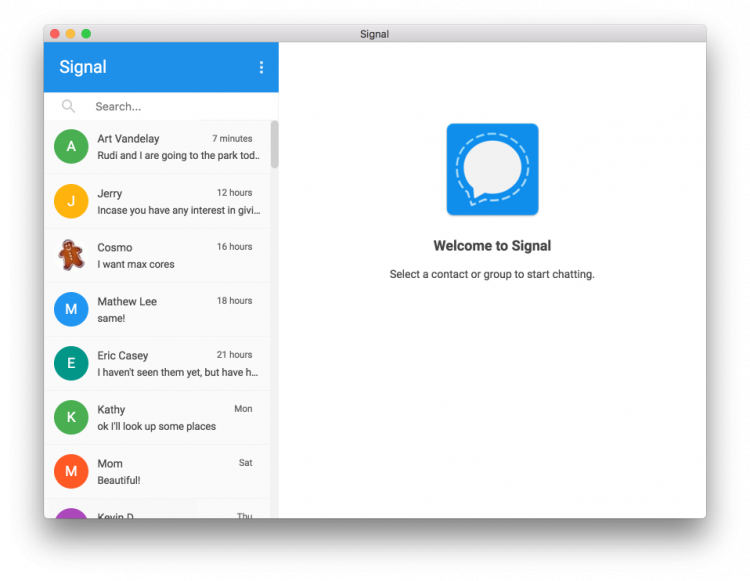Click the Search input field

[170, 106]
